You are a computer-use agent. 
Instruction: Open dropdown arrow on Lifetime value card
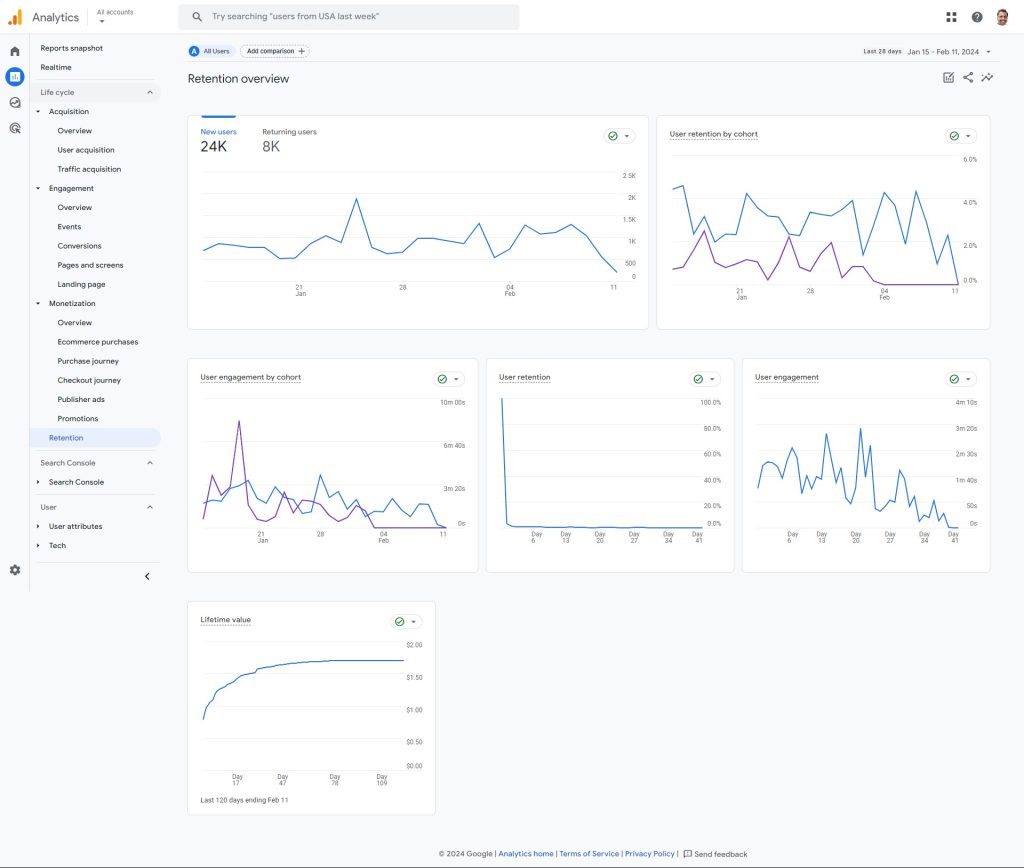(413, 622)
